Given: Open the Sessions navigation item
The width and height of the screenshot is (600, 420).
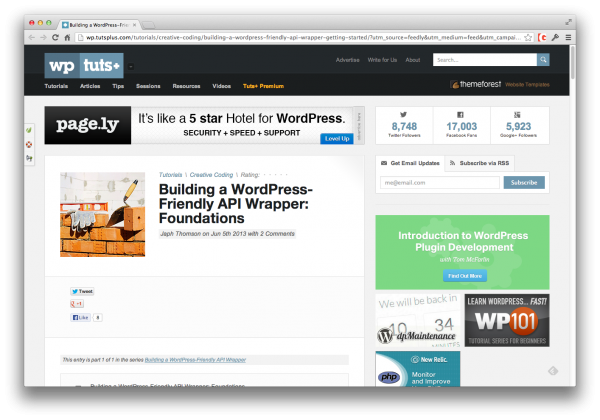Looking at the screenshot, I should [x=148, y=86].
